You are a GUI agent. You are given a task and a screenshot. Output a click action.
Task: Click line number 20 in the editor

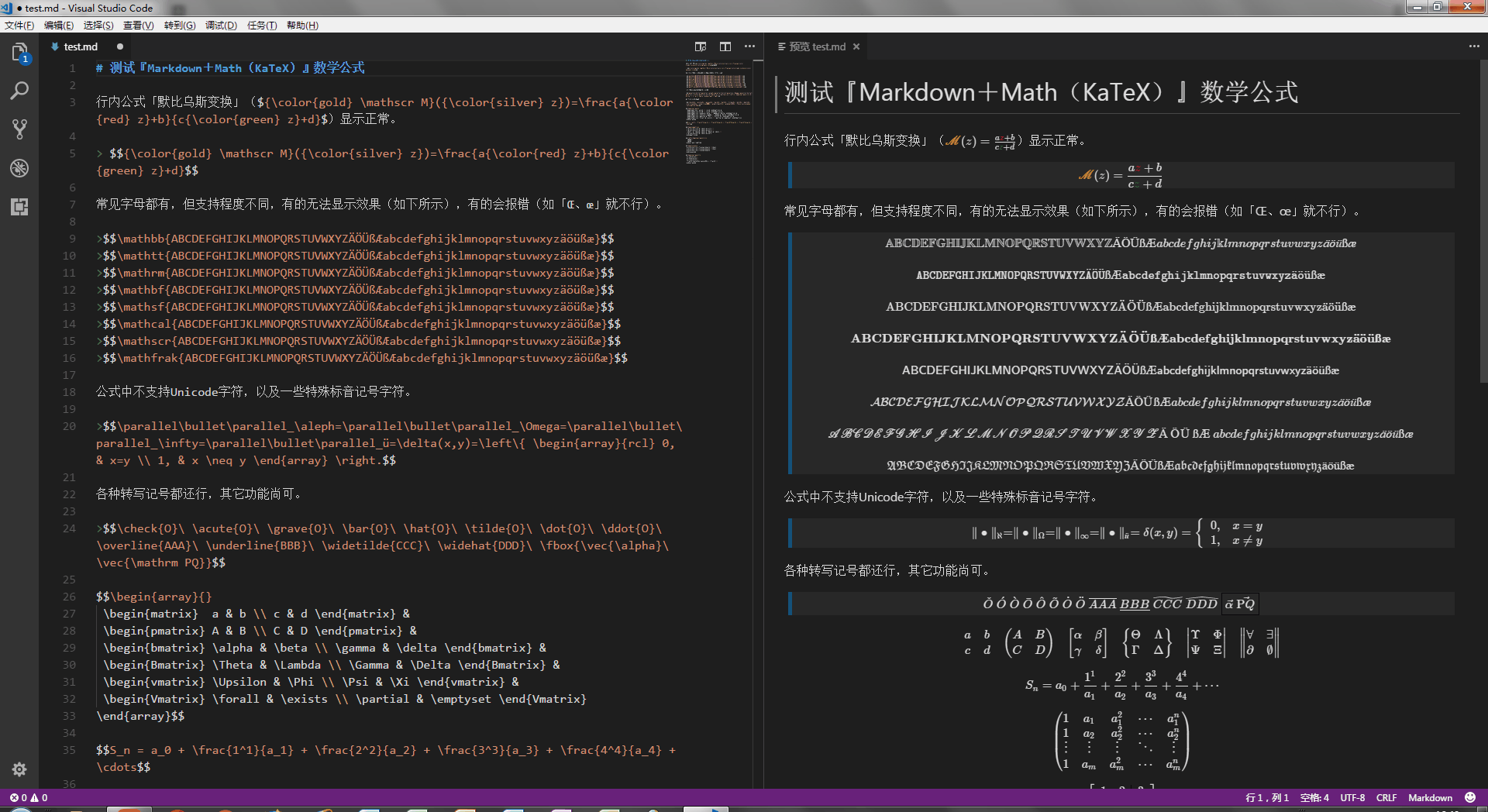point(69,426)
